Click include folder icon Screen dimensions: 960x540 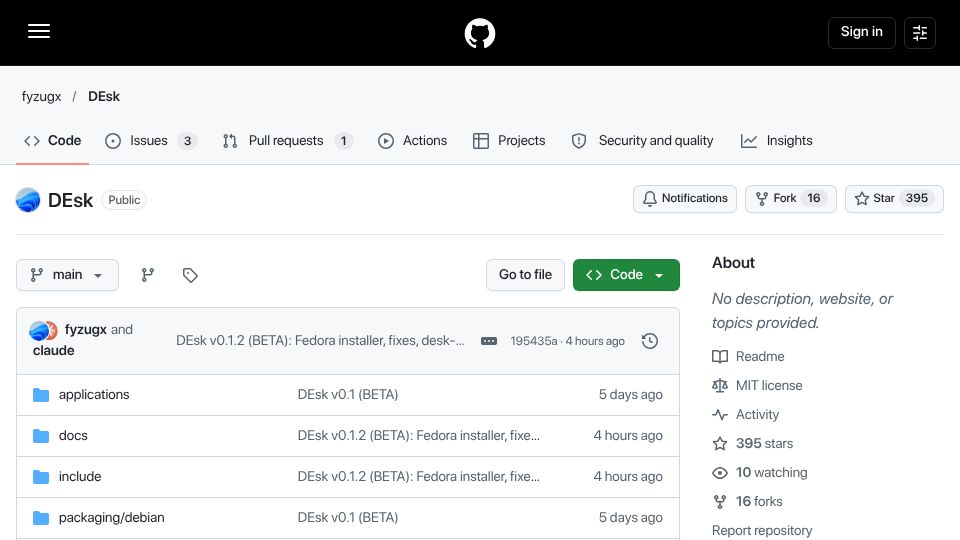pyautogui.click(x=41, y=477)
